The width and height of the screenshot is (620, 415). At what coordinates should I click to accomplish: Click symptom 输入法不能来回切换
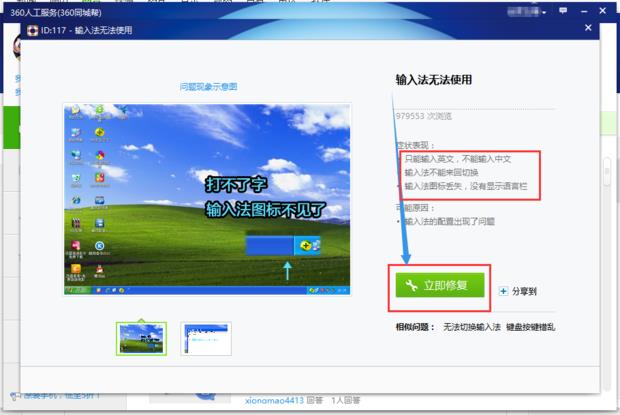coord(441,172)
